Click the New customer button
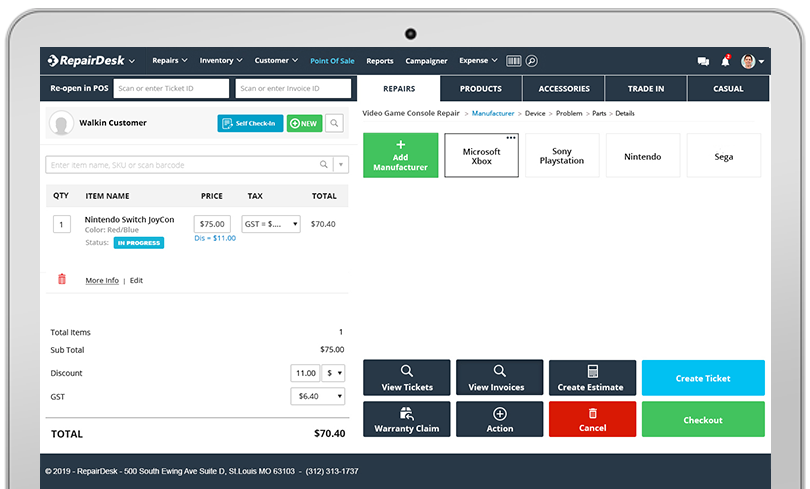Viewport: 810px width, 489px height. click(x=304, y=123)
